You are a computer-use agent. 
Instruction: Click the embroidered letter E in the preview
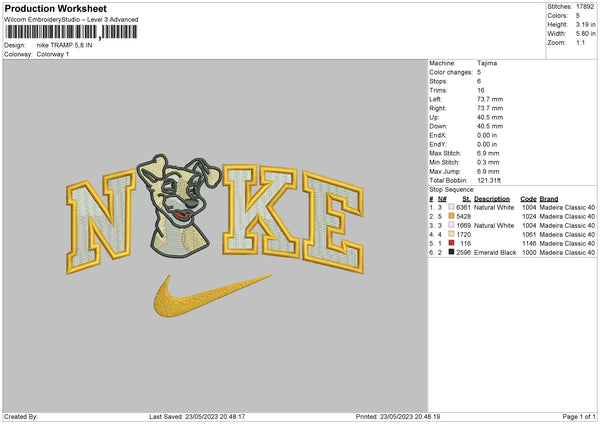click(x=333, y=222)
